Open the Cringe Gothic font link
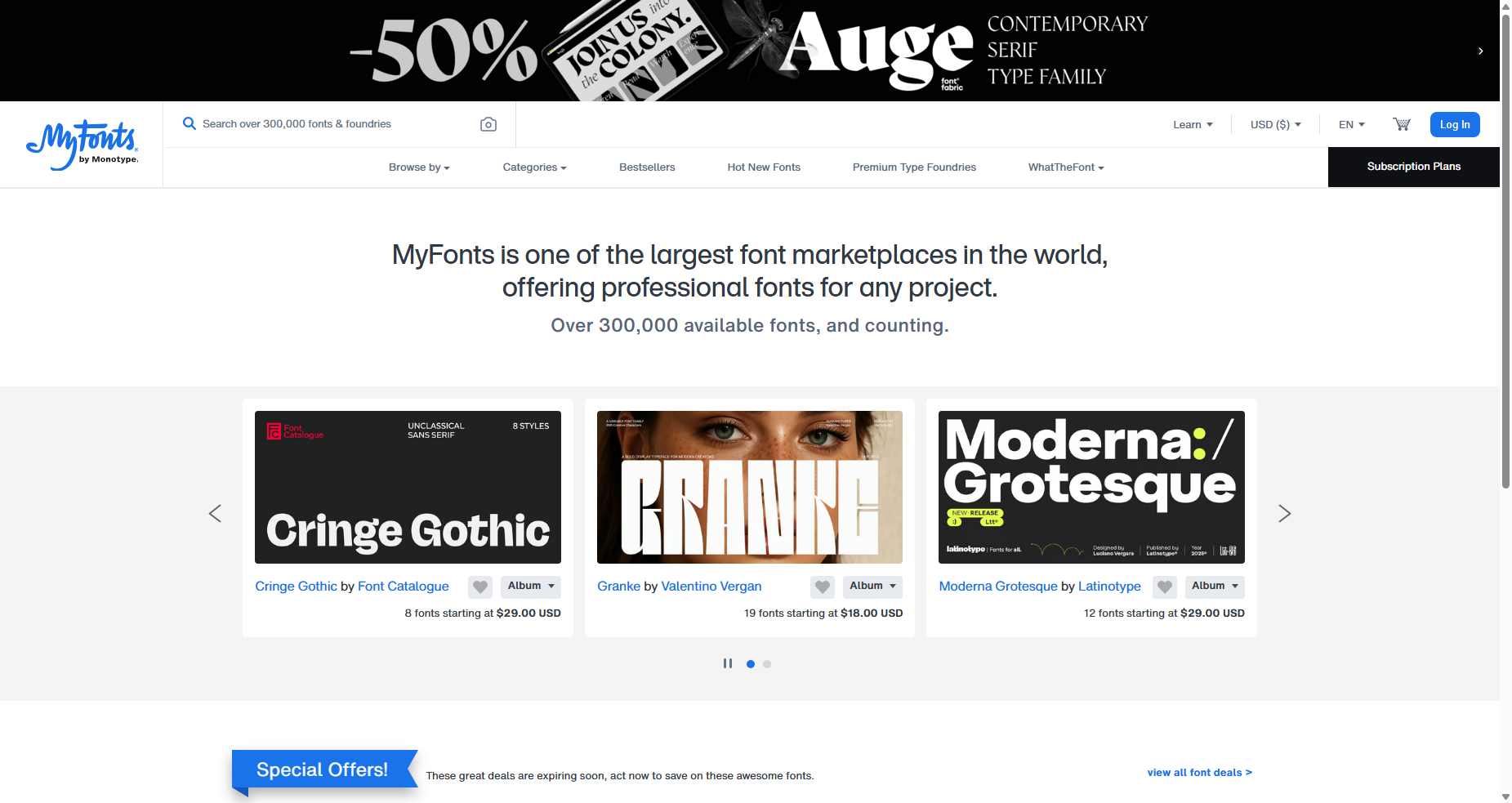1512x803 pixels. click(x=296, y=587)
